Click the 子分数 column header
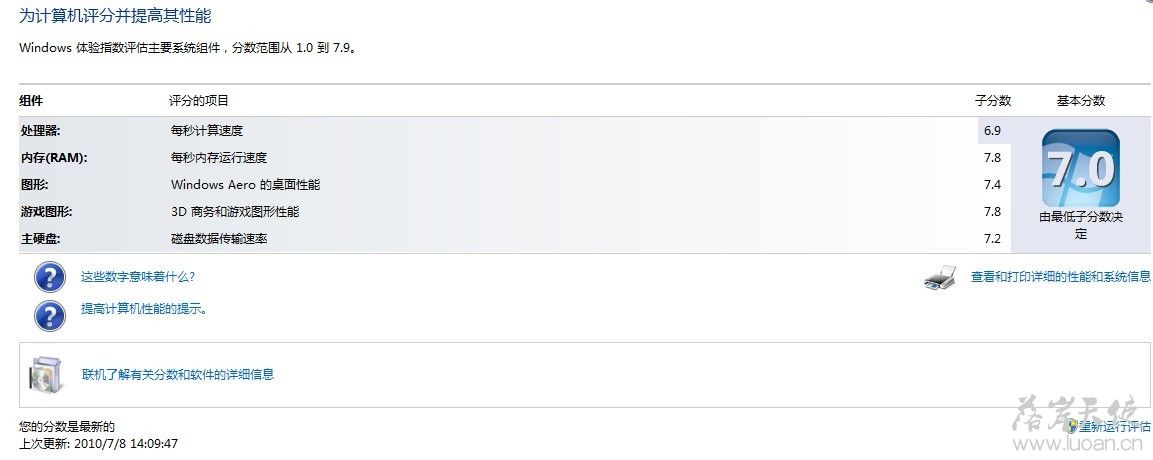The width and height of the screenshot is (1153, 460). coord(993,101)
